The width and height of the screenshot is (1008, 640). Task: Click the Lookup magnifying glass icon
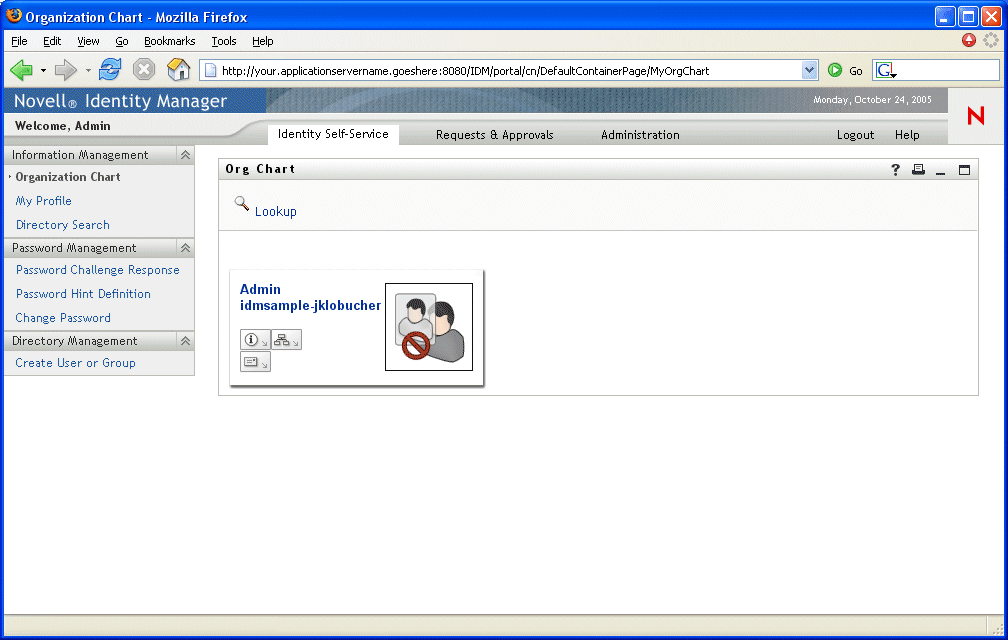[242, 204]
